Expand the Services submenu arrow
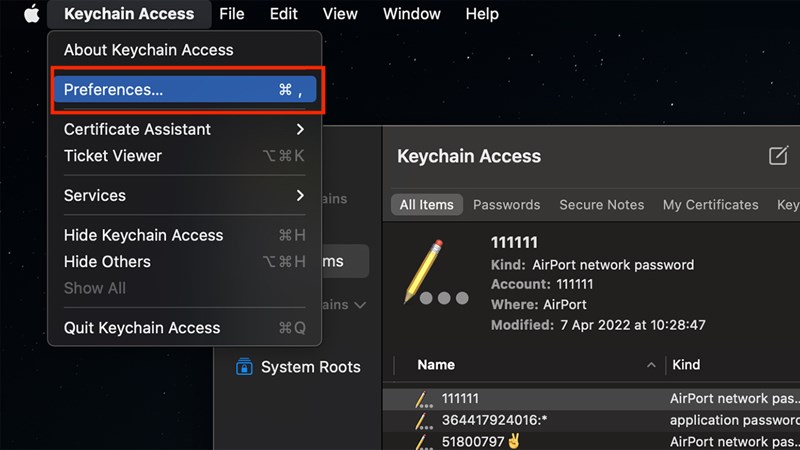The width and height of the screenshot is (800, 450). click(x=300, y=195)
